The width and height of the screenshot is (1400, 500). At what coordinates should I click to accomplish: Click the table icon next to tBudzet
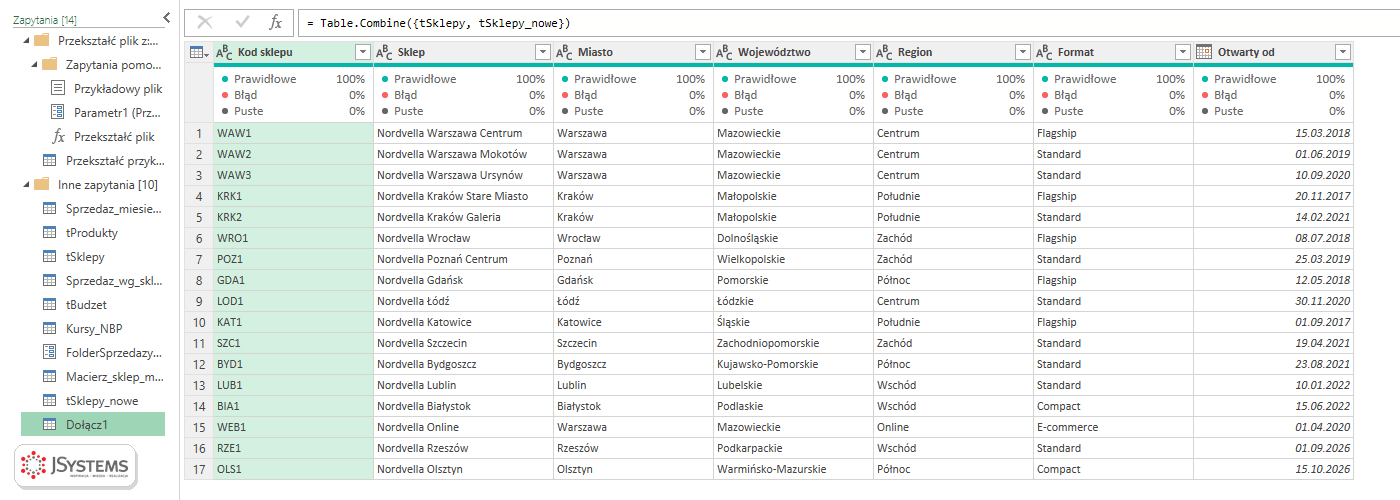49,305
